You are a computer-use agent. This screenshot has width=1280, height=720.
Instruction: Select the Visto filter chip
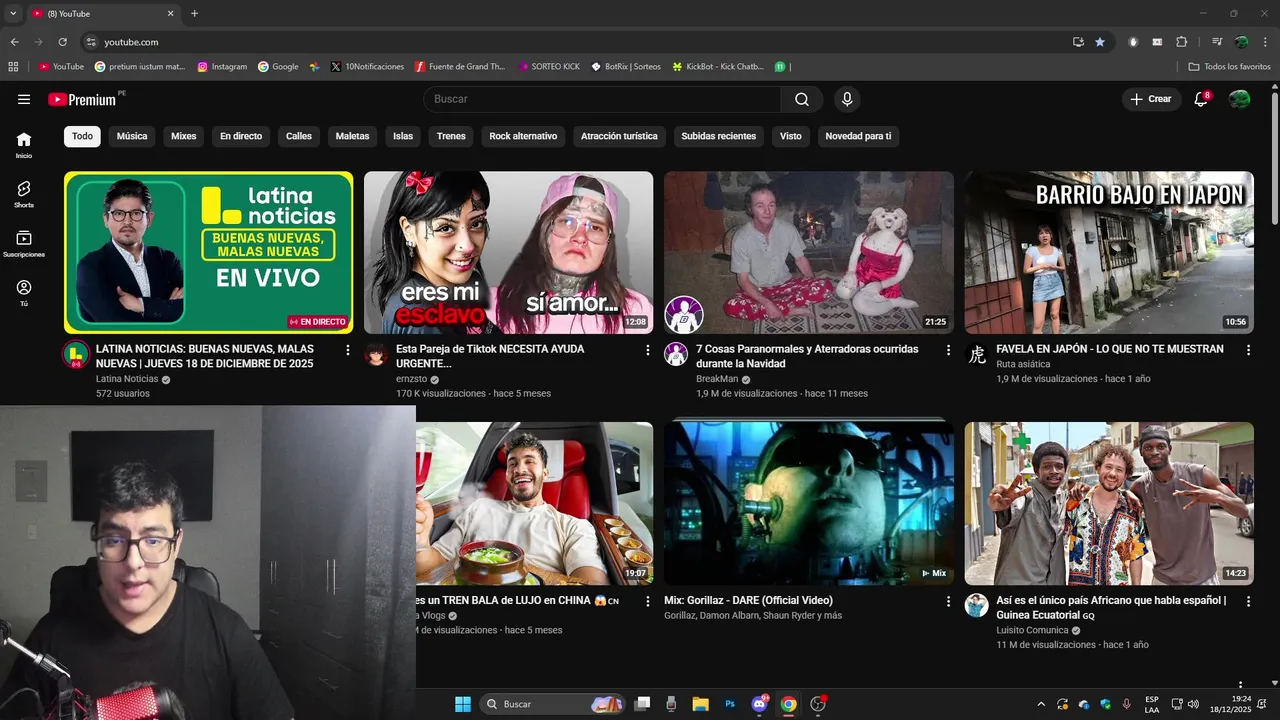click(x=791, y=136)
